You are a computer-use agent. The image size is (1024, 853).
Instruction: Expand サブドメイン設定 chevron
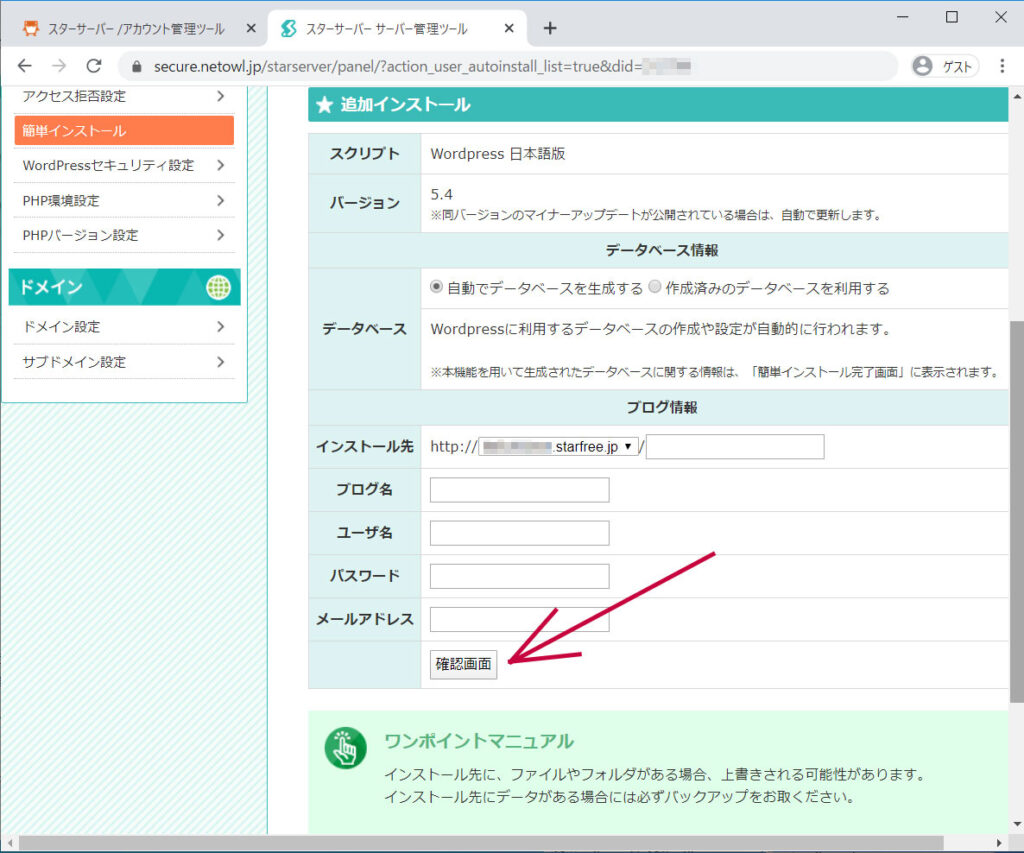[x=221, y=362]
